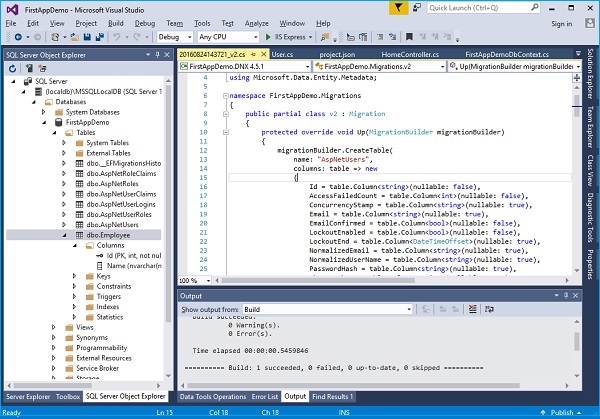Viewport: 600px width, 419px height.
Task: Open the Analyze menu
Action: pos(257,21)
